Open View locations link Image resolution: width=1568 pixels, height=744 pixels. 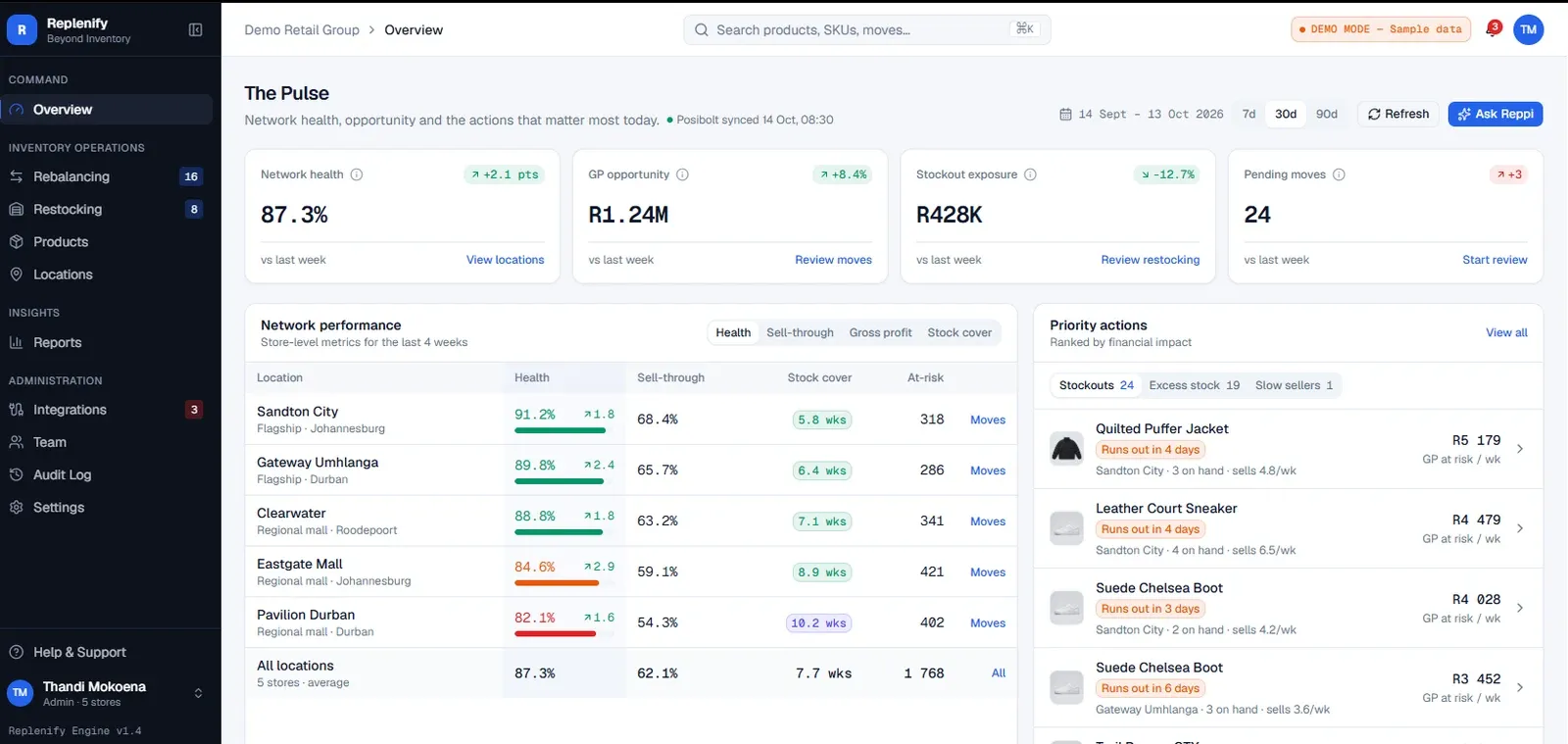click(x=505, y=260)
